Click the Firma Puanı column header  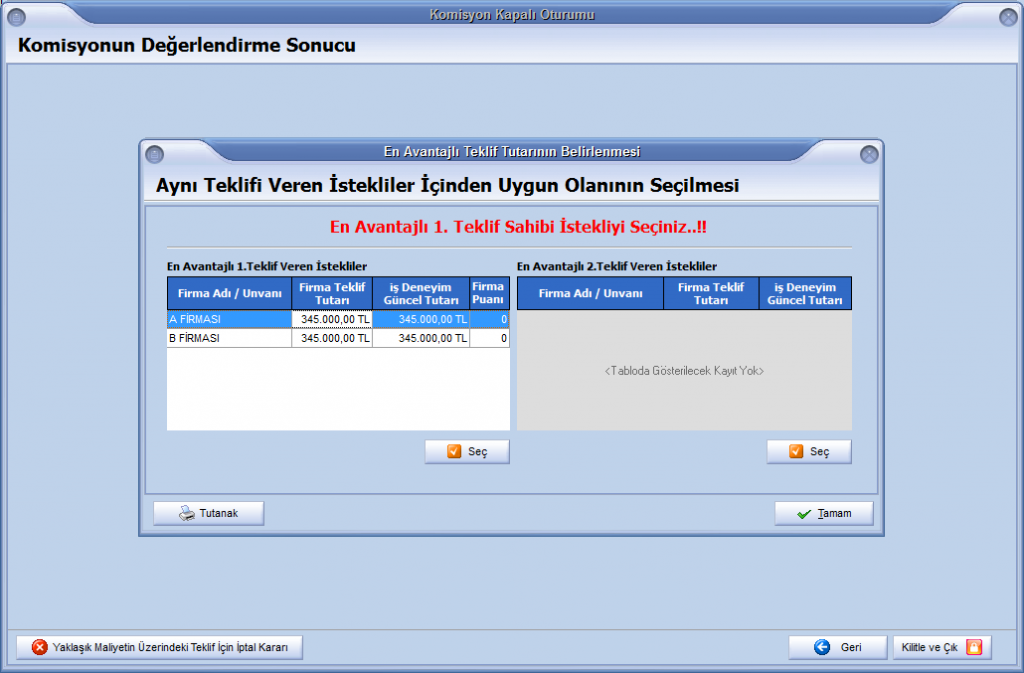pyautogui.click(x=489, y=293)
